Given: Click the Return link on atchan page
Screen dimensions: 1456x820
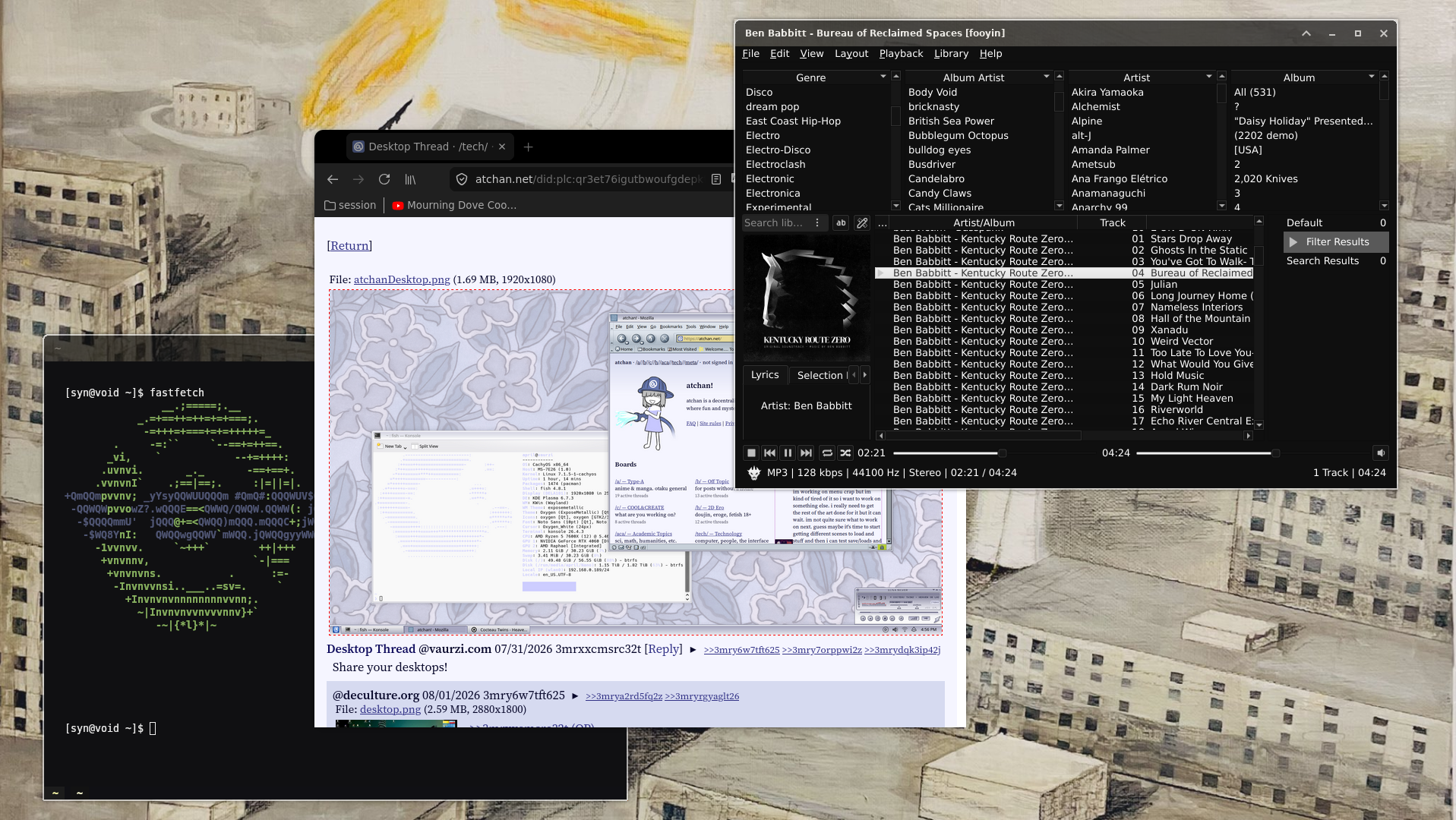Looking at the screenshot, I should tap(349, 246).
